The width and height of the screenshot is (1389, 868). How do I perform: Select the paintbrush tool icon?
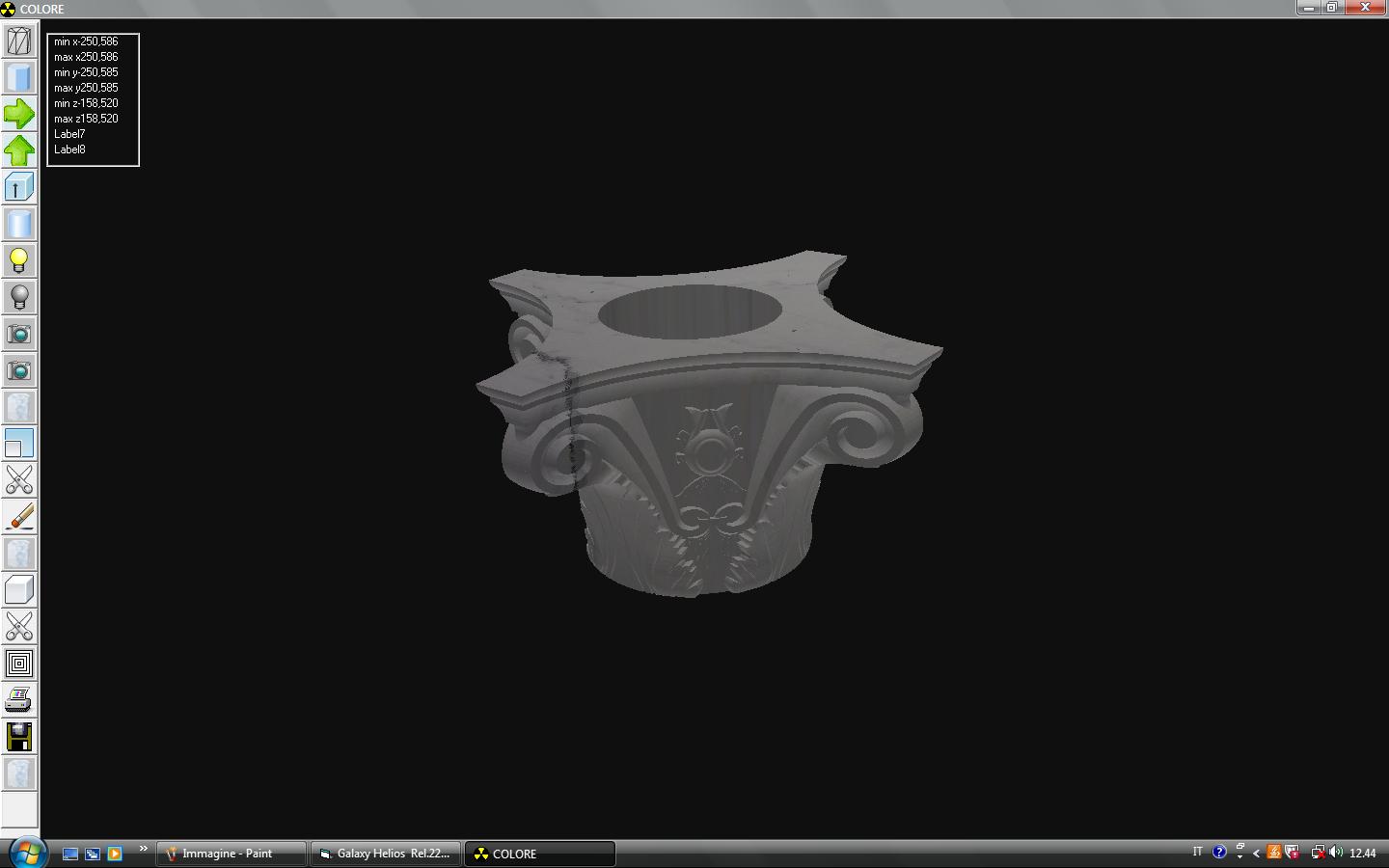[19, 517]
